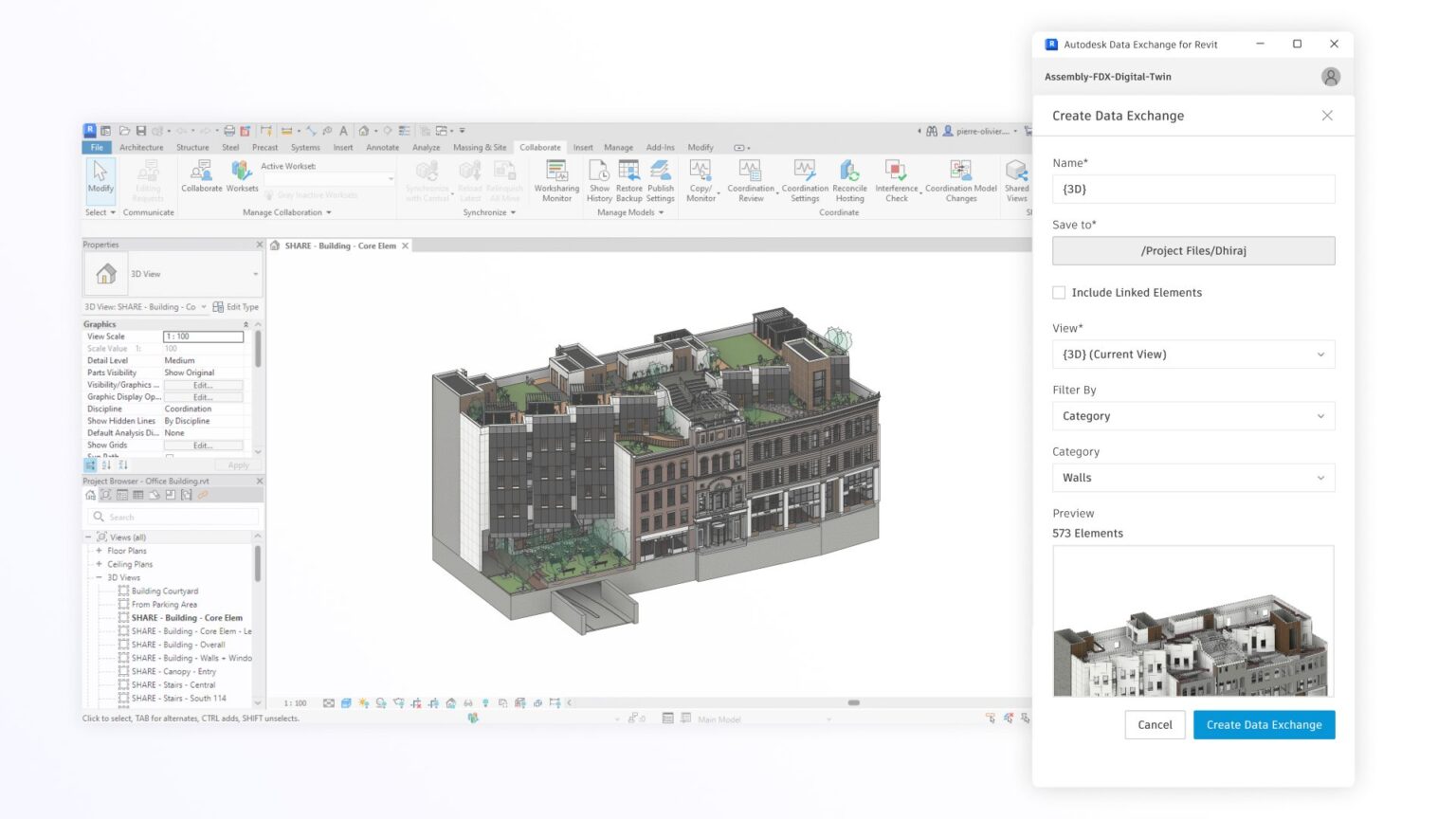Launch the Interference Check tool
Image resolution: width=1456 pixels, height=819 pixels.
click(x=896, y=180)
